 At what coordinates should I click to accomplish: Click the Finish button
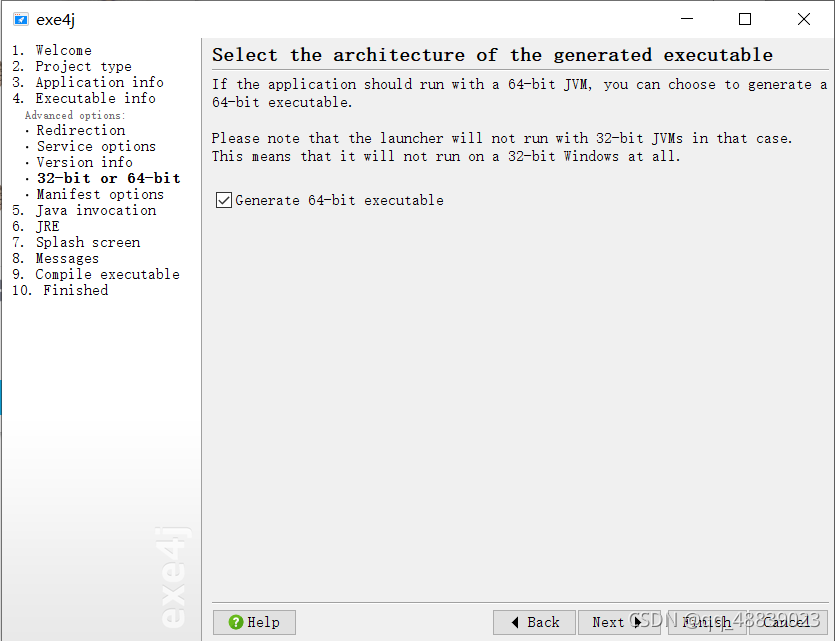coord(707,622)
